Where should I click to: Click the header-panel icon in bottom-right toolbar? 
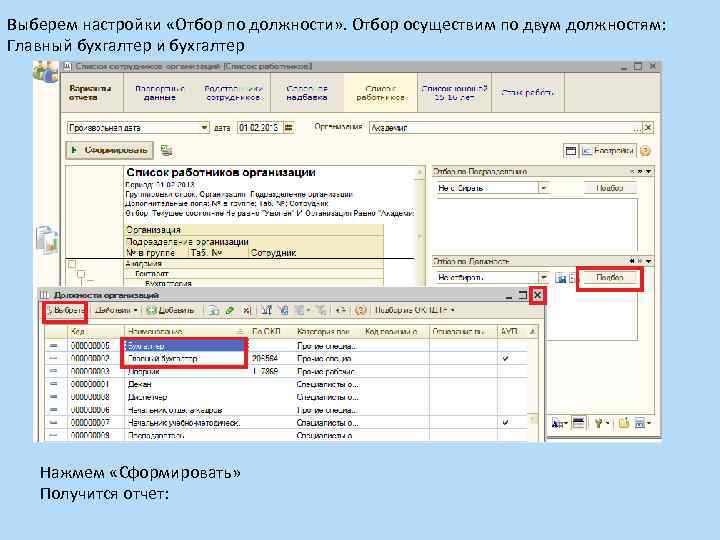click(x=579, y=422)
